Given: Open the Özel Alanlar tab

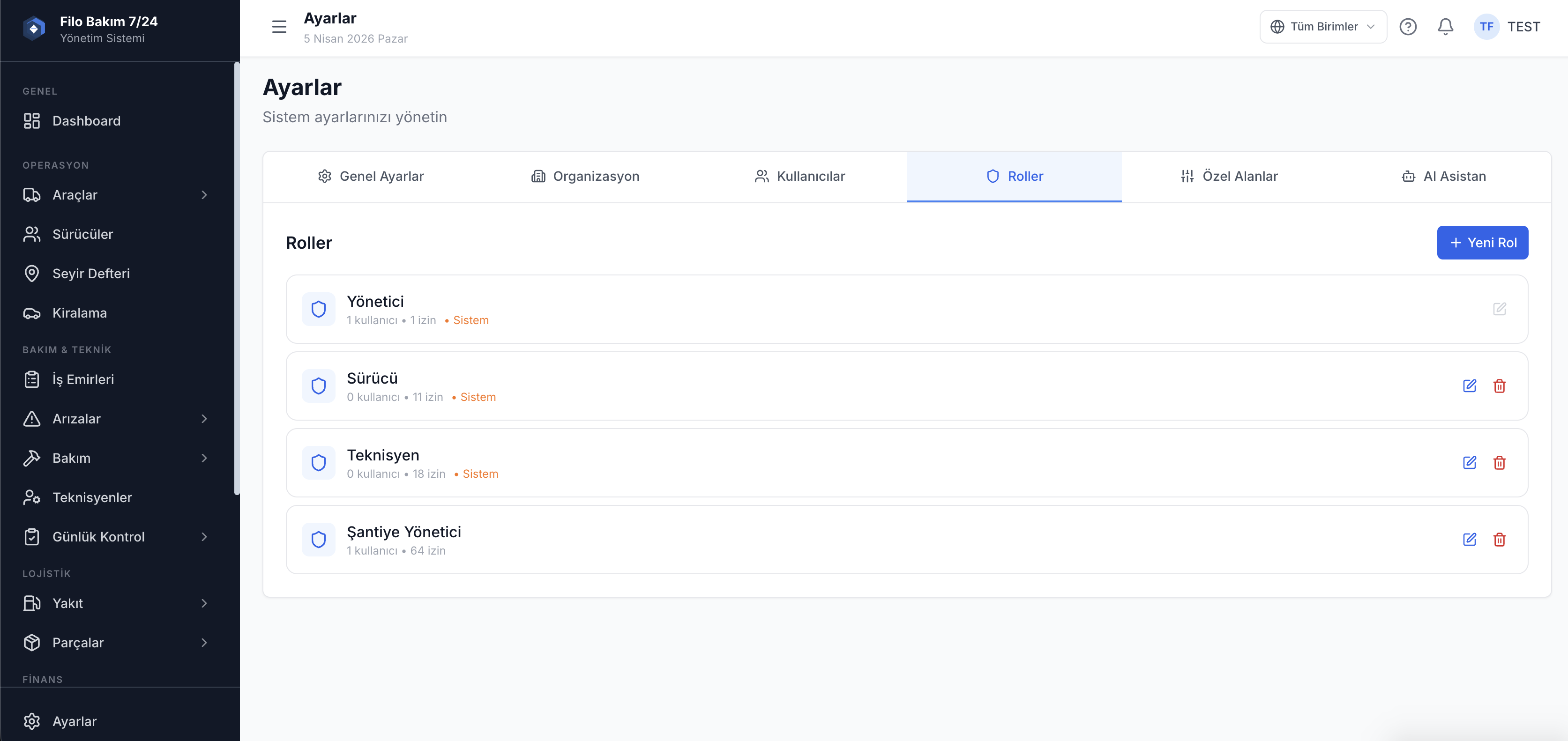Looking at the screenshot, I should [1228, 177].
